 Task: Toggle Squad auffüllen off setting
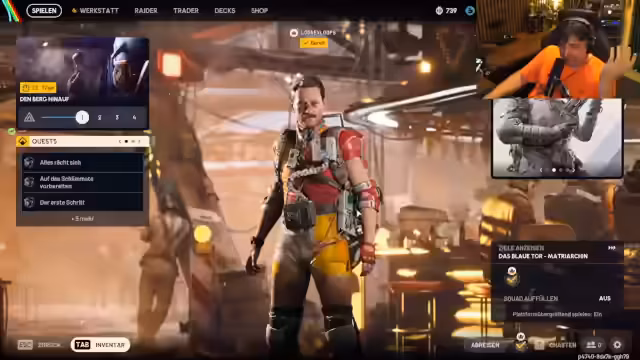(x=557, y=298)
